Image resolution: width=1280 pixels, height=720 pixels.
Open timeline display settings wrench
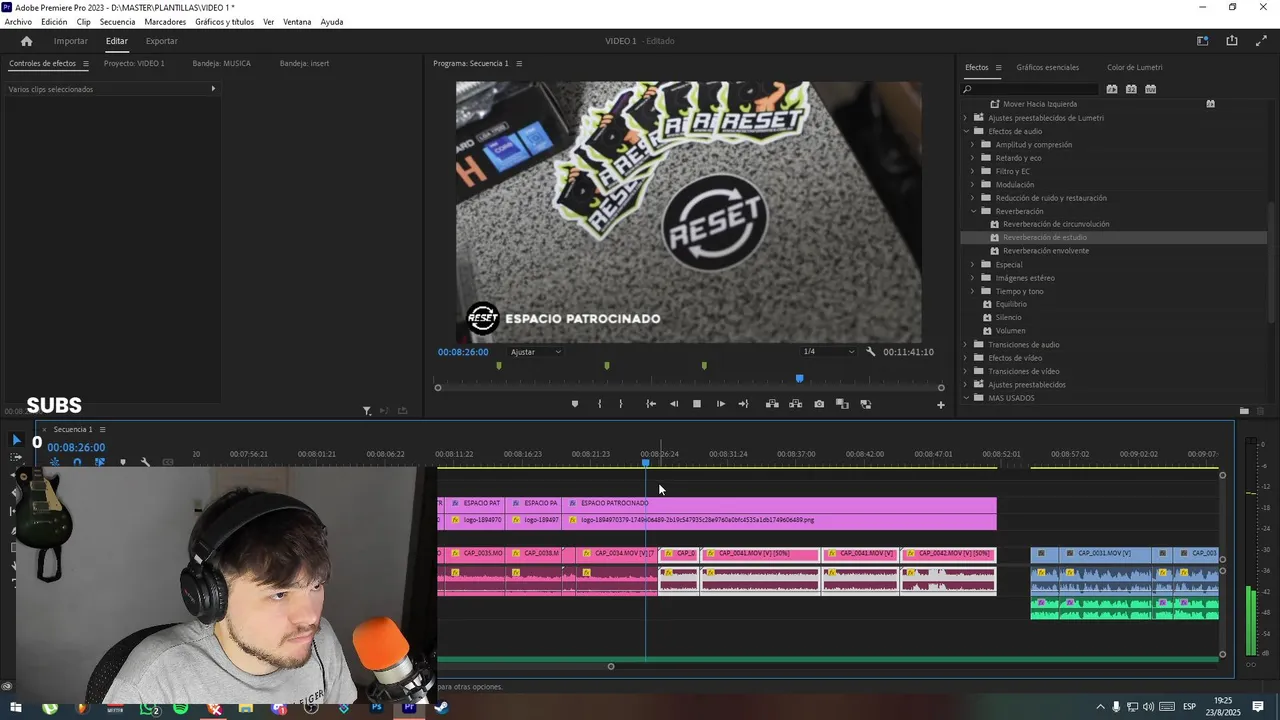[x=145, y=462]
